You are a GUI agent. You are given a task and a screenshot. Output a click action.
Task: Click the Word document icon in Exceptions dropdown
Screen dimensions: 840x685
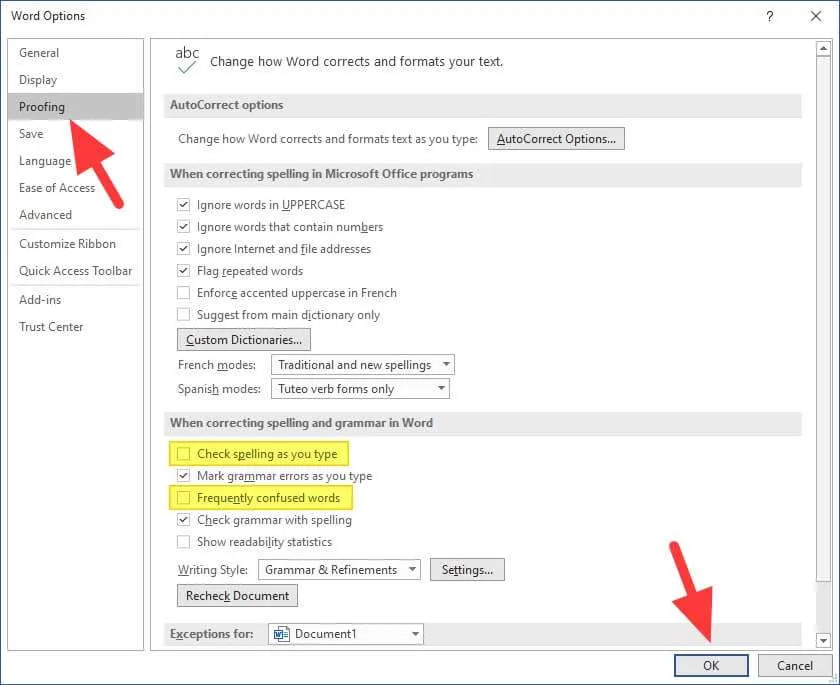pyautogui.click(x=281, y=634)
